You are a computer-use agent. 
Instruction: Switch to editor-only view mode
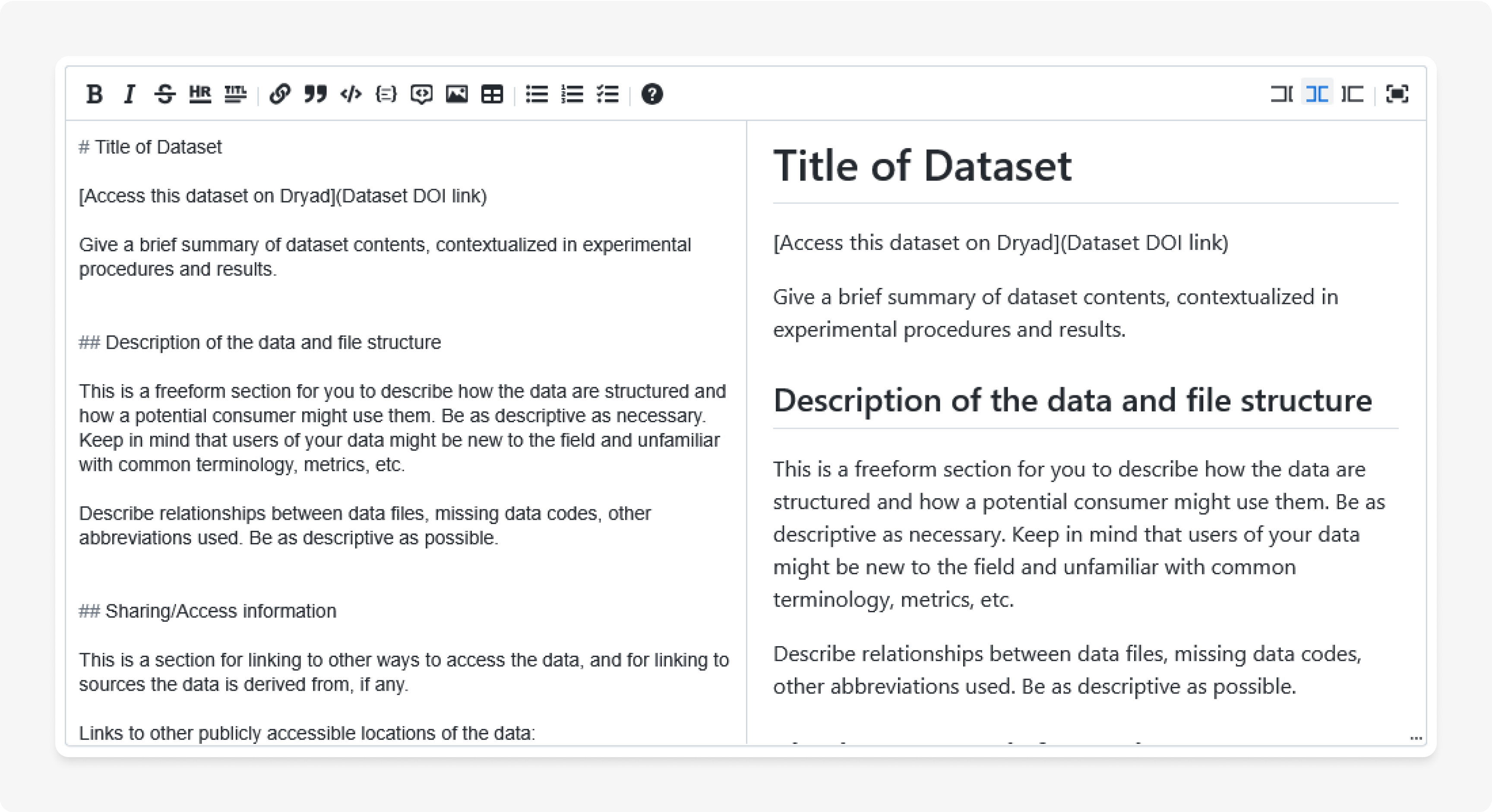coord(1281,94)
